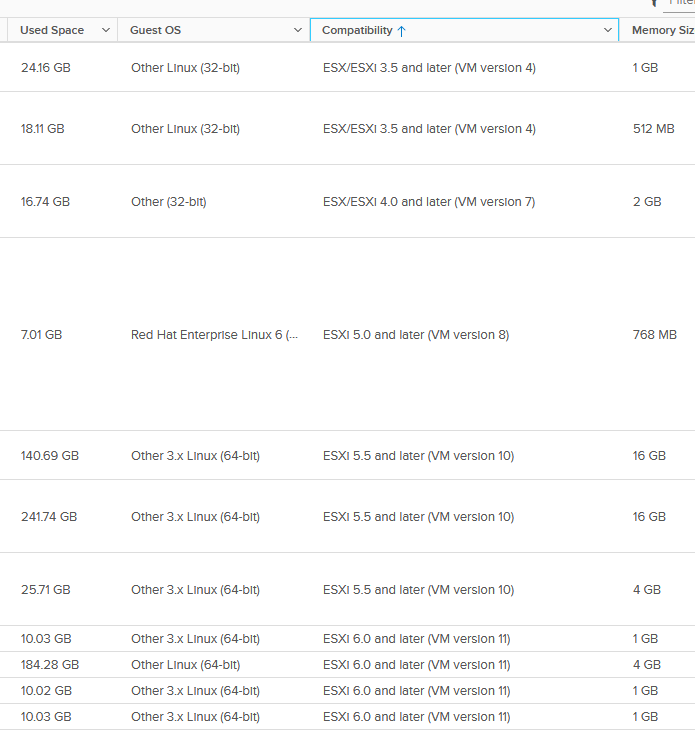Select the Red Hat Enterprise Linux 6 row

pyautogui.click(x=214, y=335)
